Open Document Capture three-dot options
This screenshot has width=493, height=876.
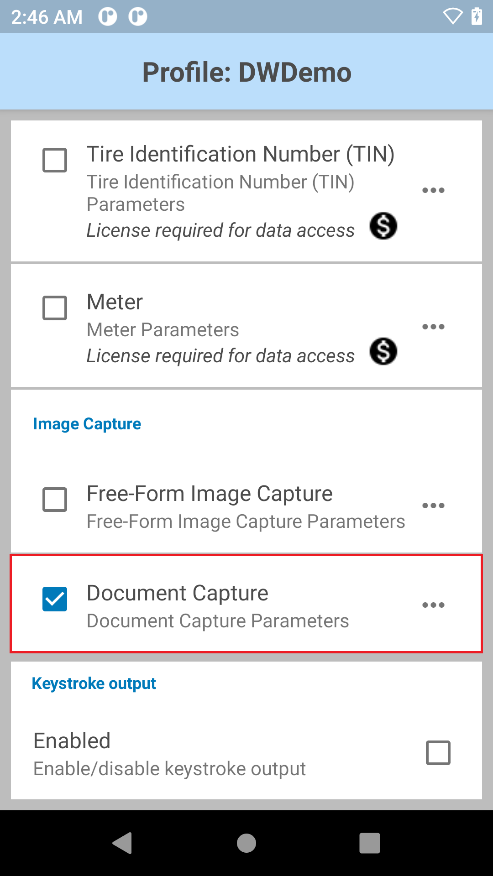pyautogui.click(x=433, y=605)
